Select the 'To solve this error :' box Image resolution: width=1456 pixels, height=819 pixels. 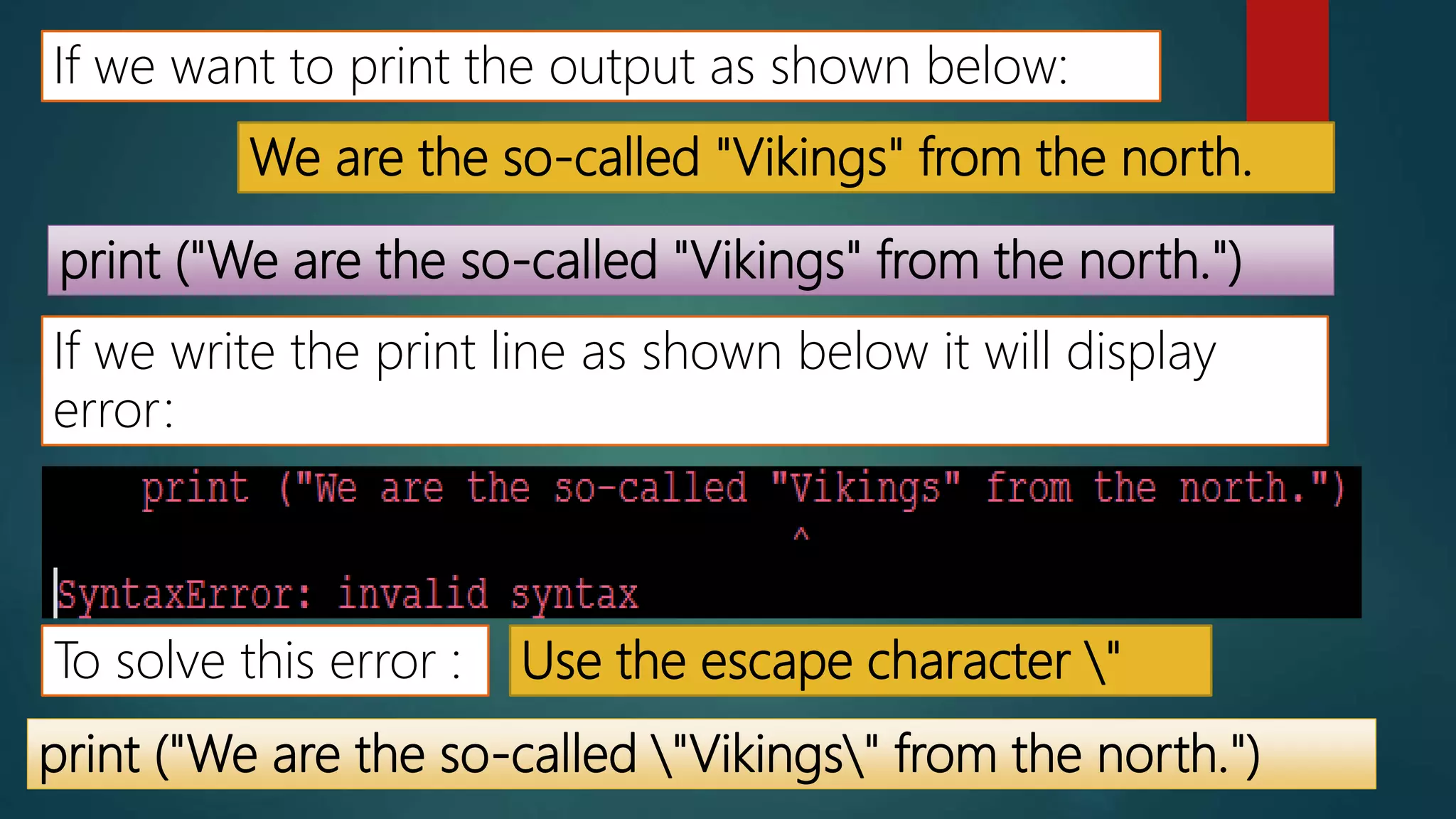[x=264, y=660]
